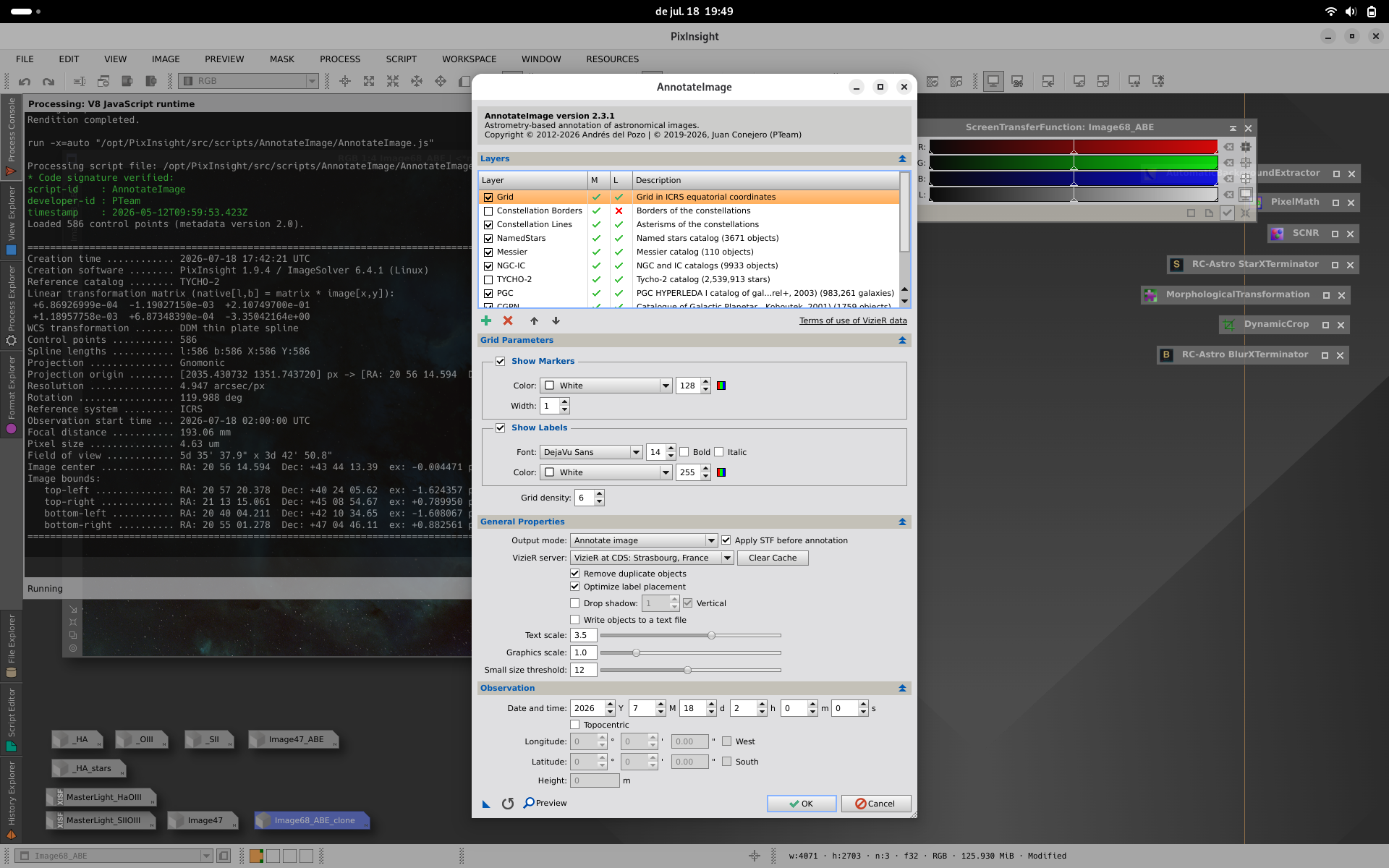Enable the Drop shadow option
Screen dimensions: 1389x868
[575, 603]
